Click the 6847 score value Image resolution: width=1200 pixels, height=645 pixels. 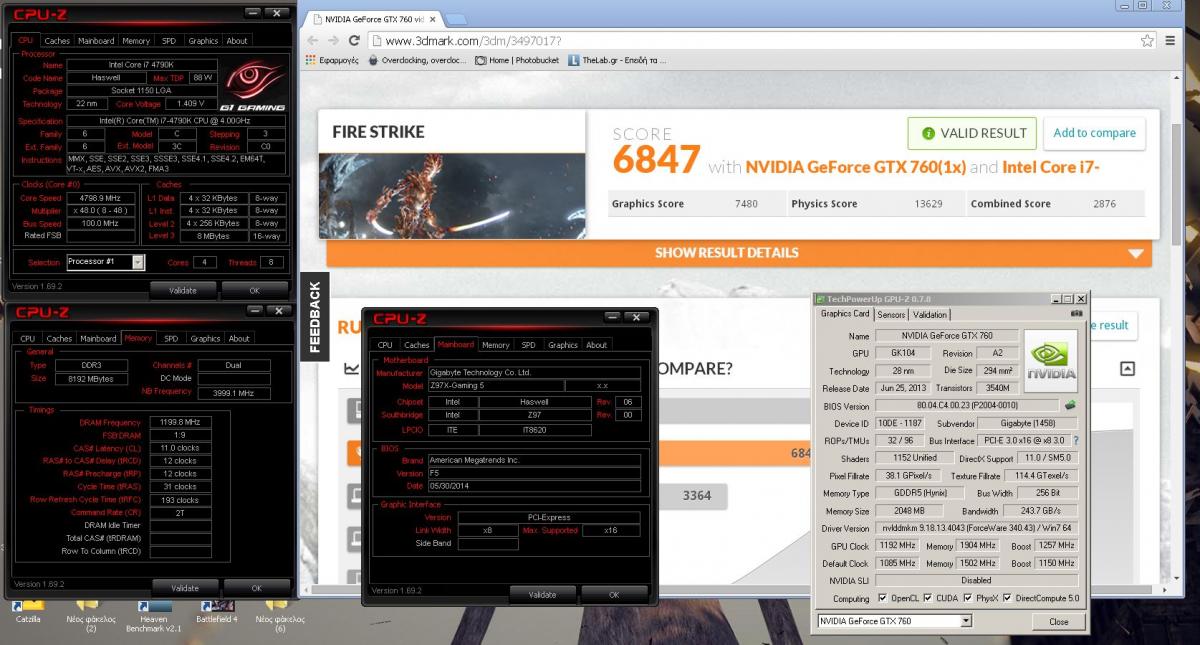pyautogui.click(x=656, y=159)
